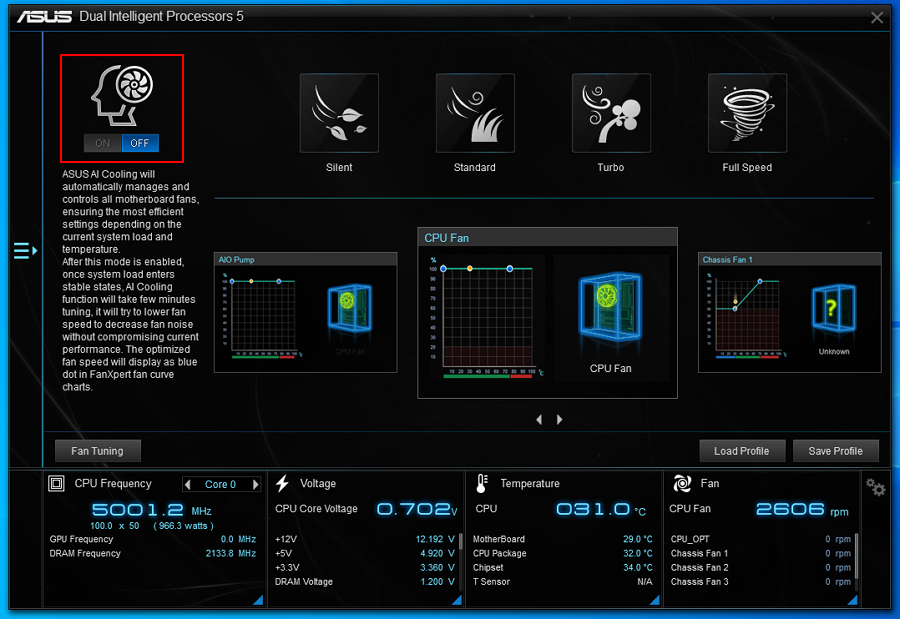Screen dimensions: 900x619
Task: Select the rightmost blue point on CPU Fan curve
Action: pos(510,269)
